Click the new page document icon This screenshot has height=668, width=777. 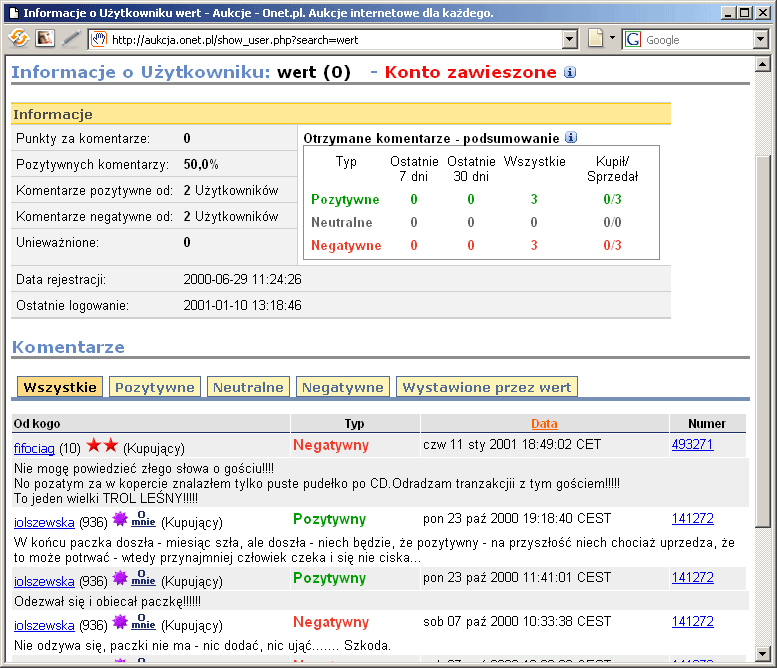596,38
